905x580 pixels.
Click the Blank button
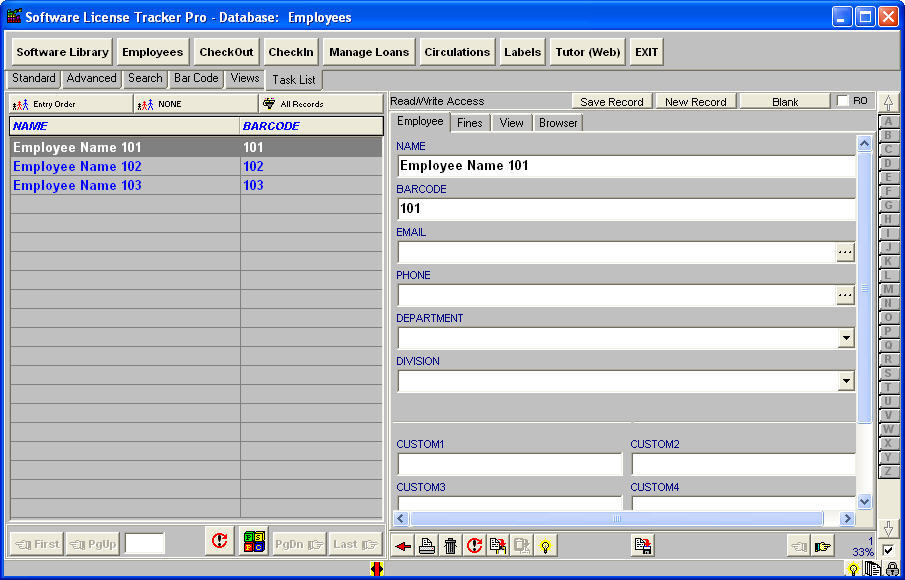[x=785, y=102]
